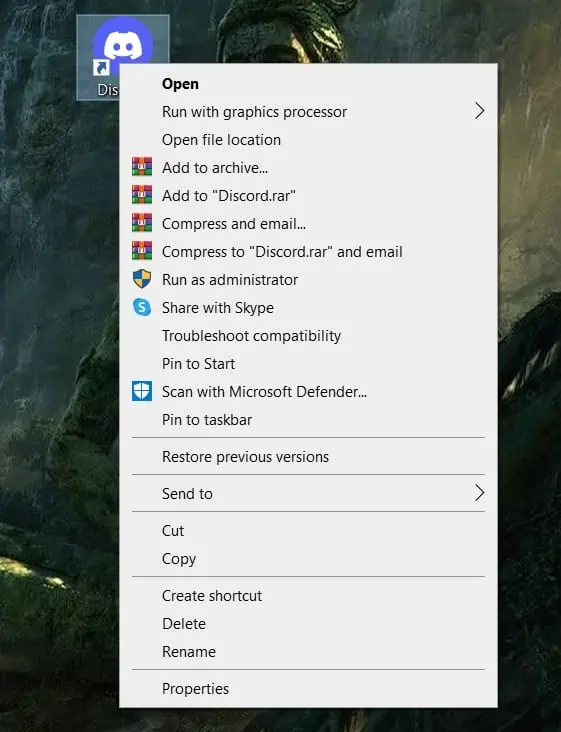Choose Compress to "Discord.rar" and email
Image resolution: width=561 pixels, height=732 pixels.
click(308, 252)
